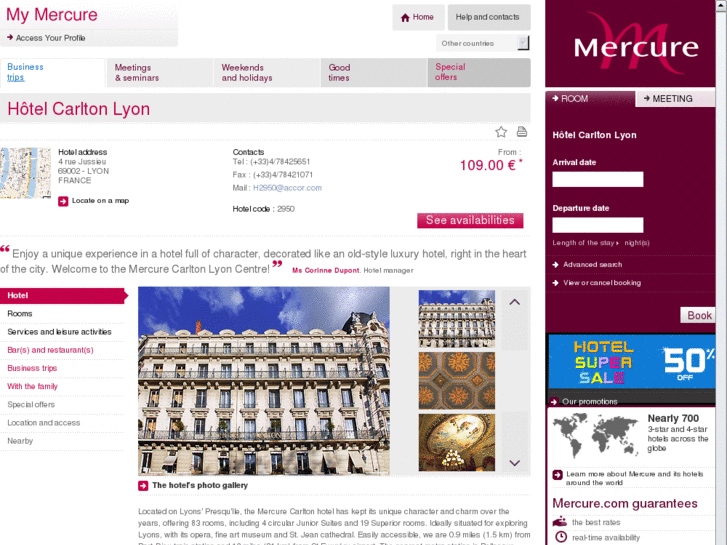
Task: Click the Book button
Action: pos(698,315)
